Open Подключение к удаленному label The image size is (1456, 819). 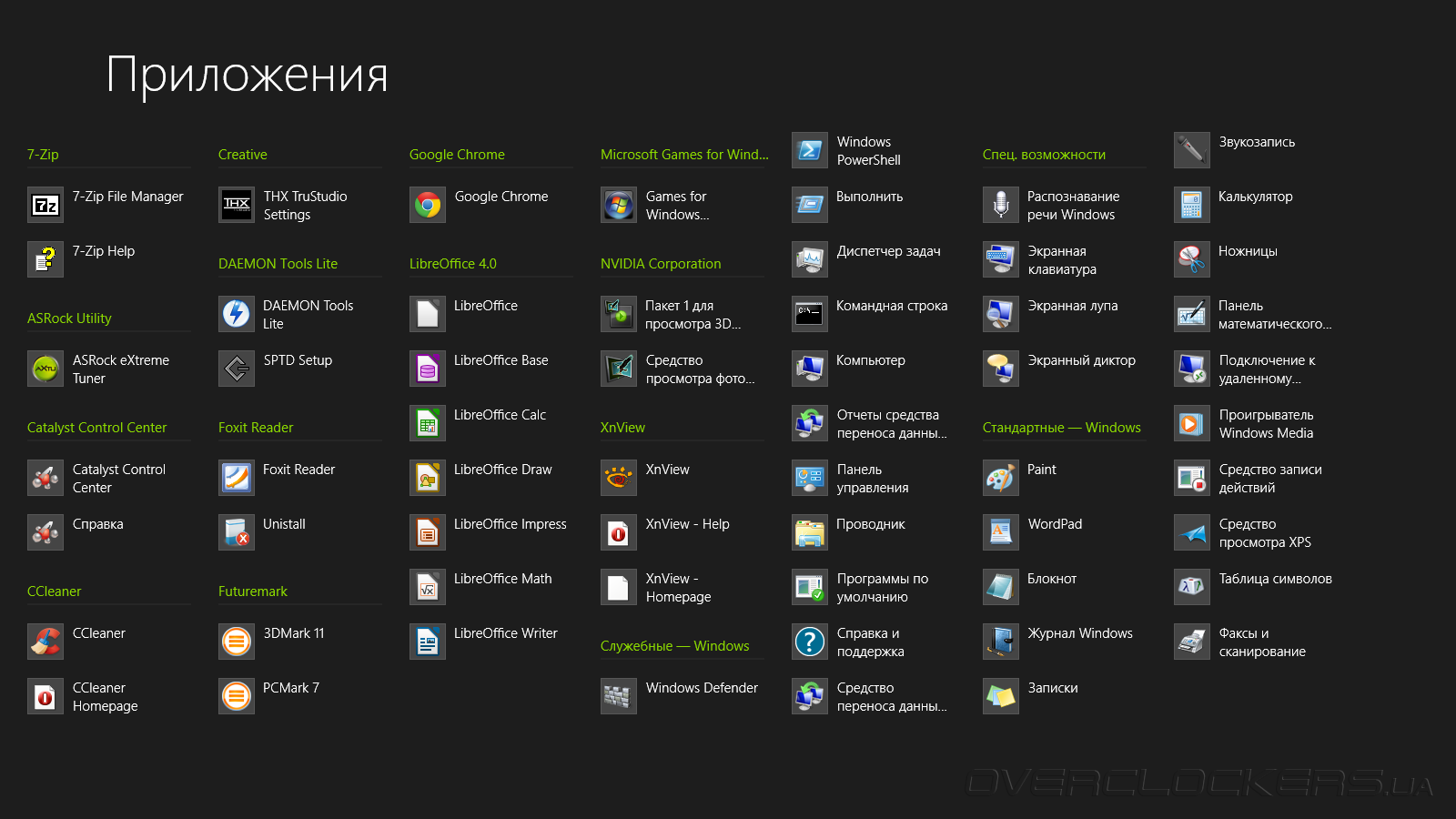[1268, 369]
